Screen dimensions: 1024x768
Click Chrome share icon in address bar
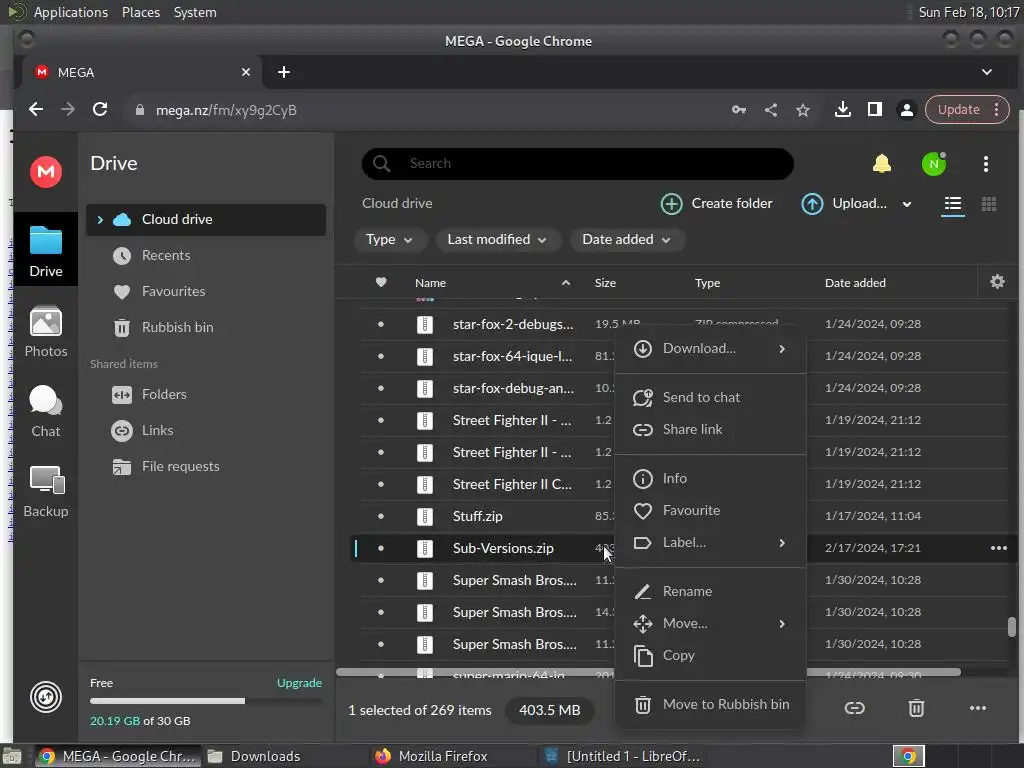771,110
